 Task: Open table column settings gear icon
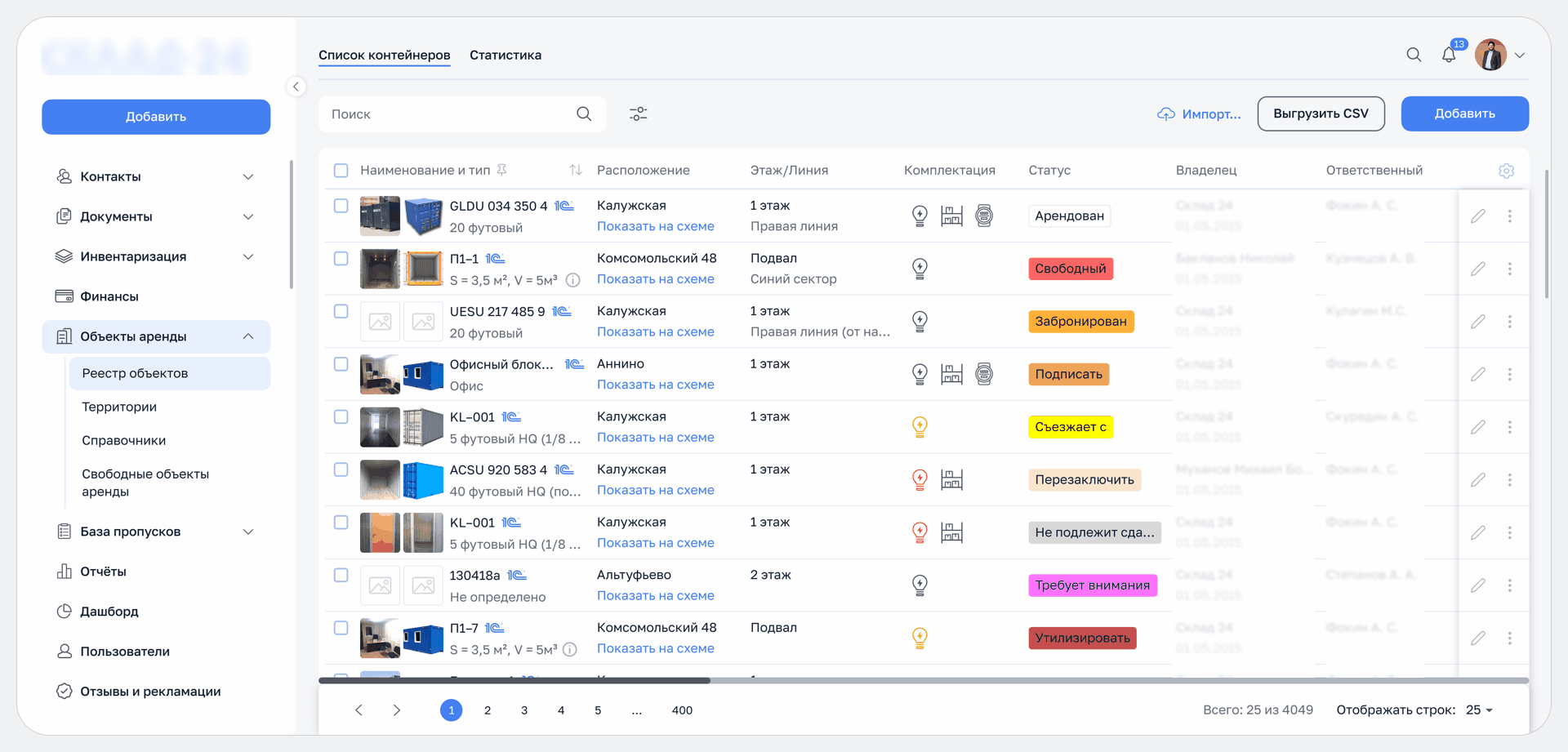click(x=1507, y=171)
